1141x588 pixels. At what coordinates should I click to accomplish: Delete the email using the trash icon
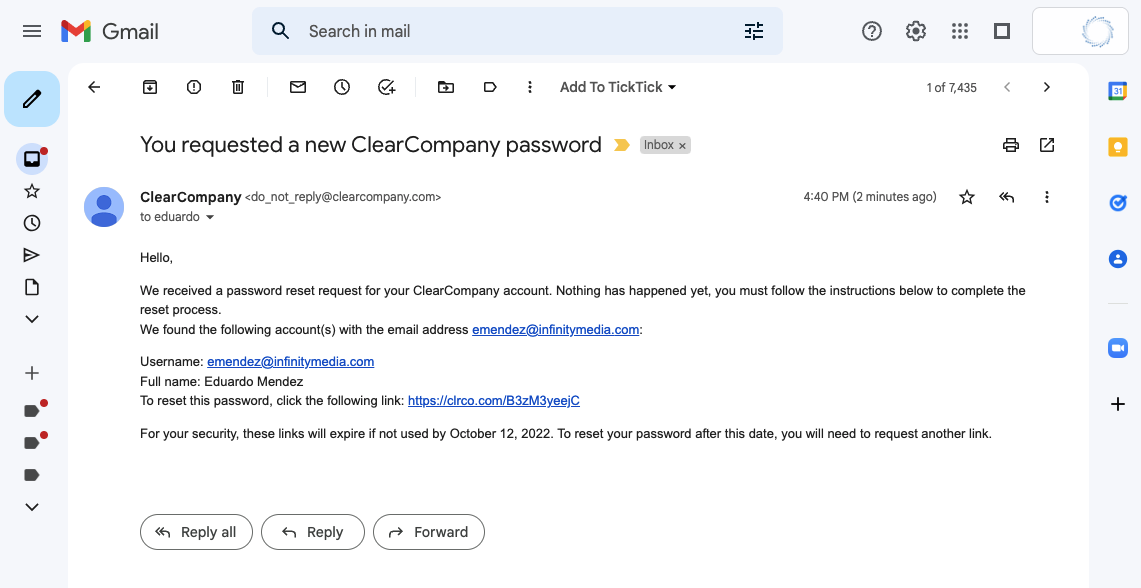(238, 87)
